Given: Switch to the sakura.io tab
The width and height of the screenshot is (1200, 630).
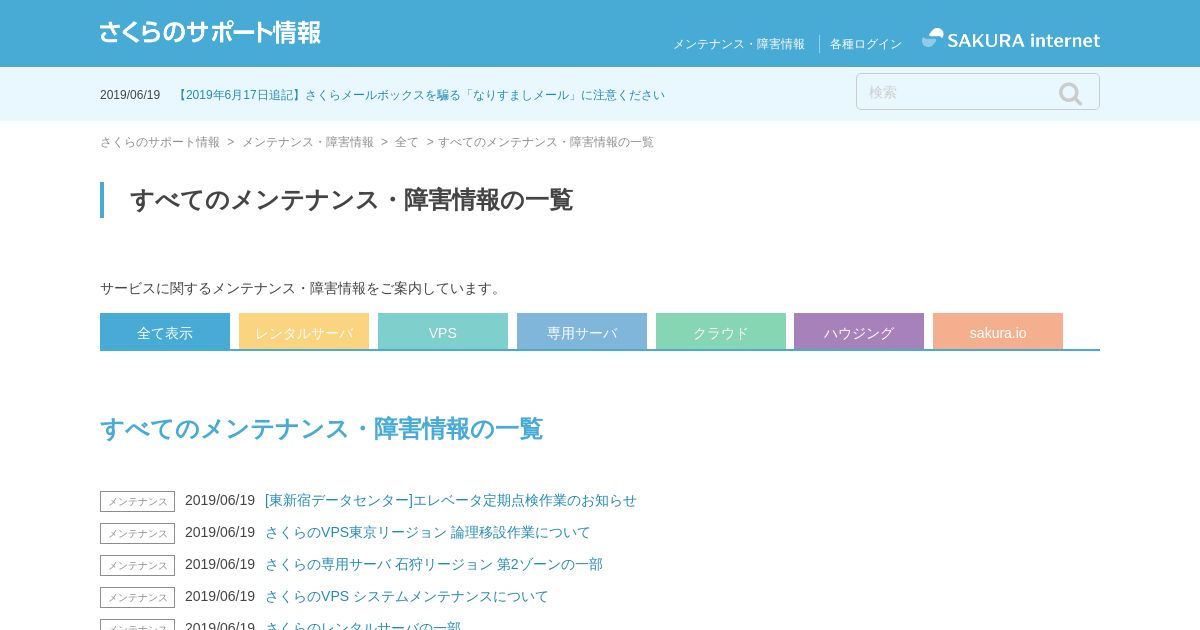Looking at the screenshot, I should [998, 332].
